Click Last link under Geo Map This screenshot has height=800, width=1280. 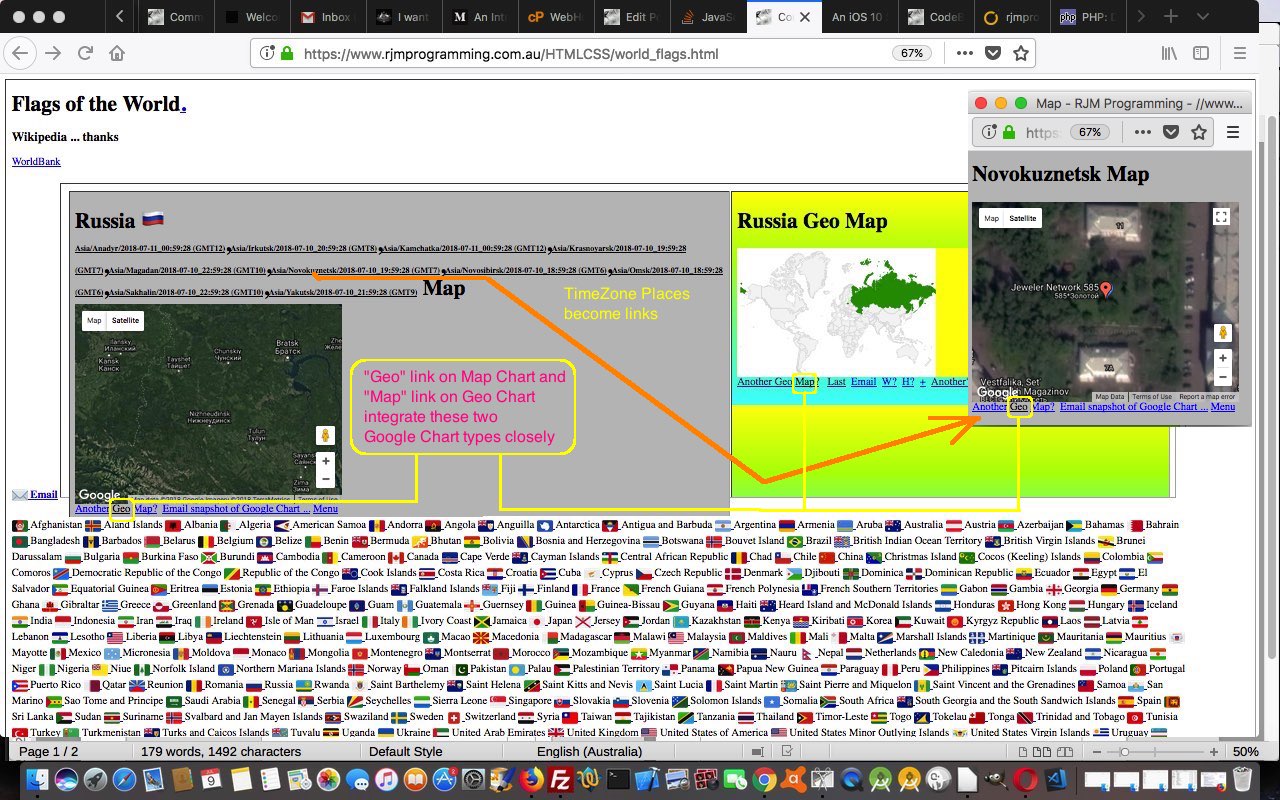(836, 382)
